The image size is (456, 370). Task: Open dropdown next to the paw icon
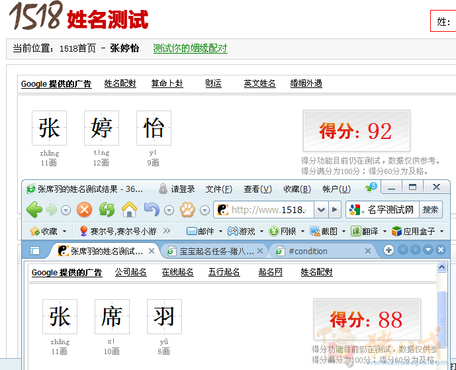pyautogui.click(x=205, y=210)
